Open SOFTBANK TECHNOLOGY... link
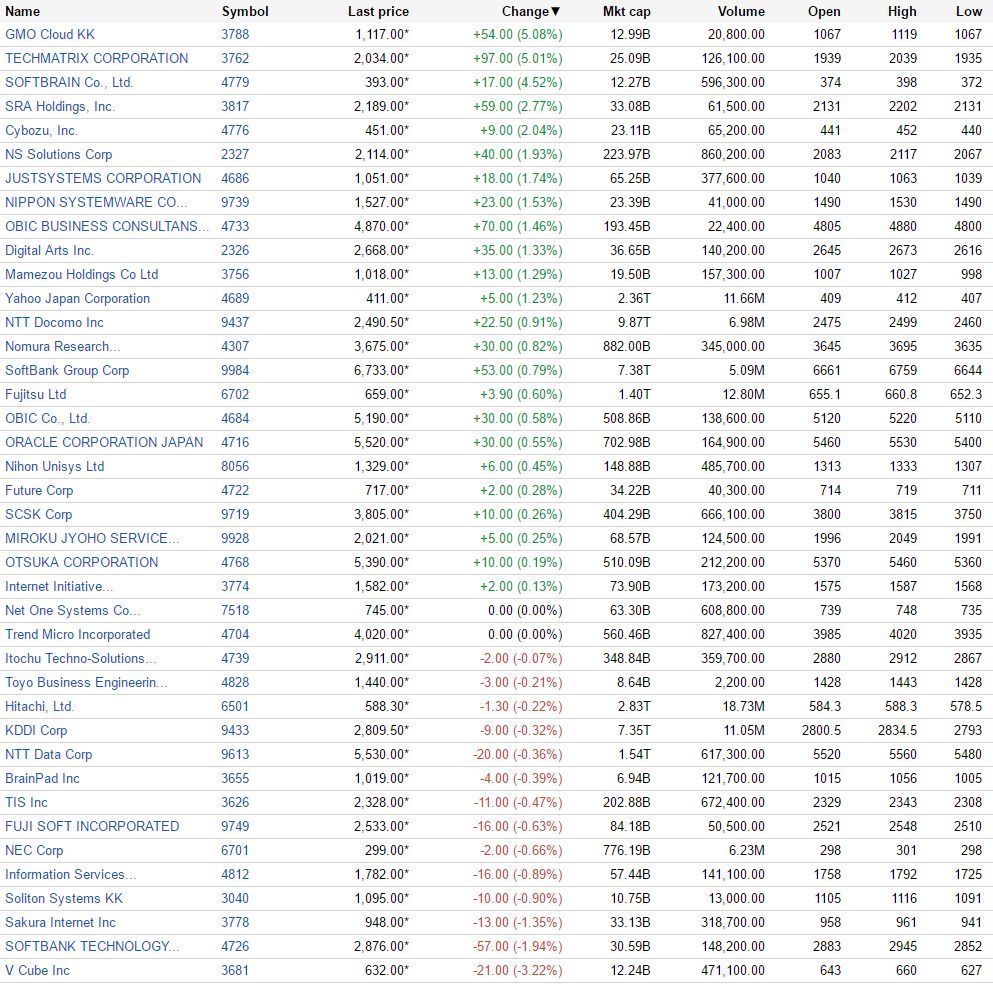The image size is (993, 984). pyautogui.click(x=92, y=947)
